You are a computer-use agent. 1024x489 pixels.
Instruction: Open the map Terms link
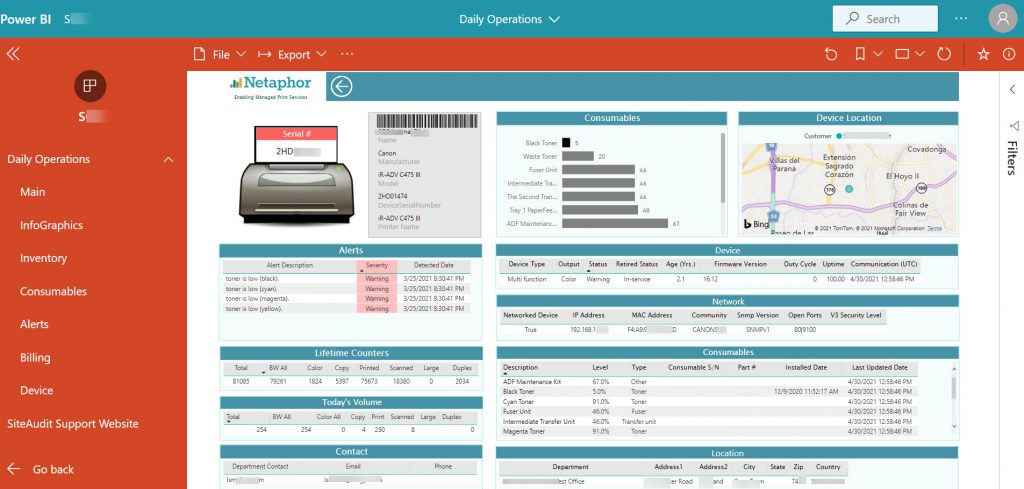935,229
